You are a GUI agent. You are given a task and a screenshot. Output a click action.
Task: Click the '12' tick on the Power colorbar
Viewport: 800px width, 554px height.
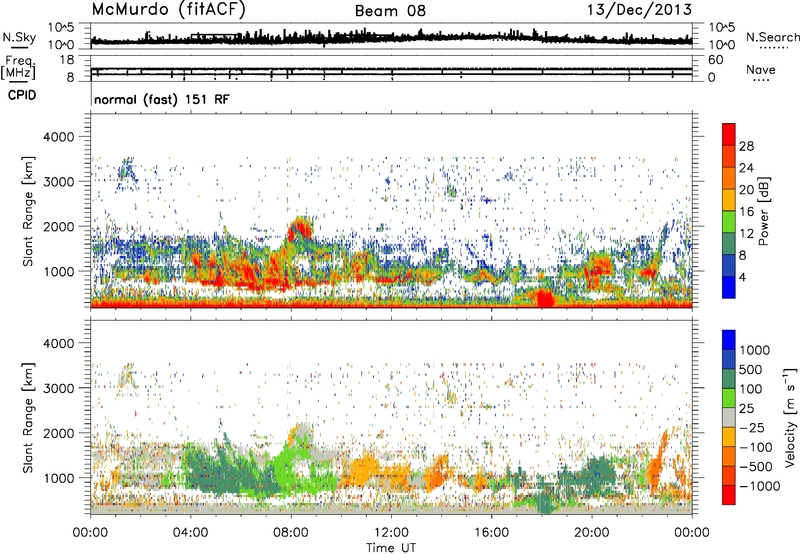click(x=746, y=234)
